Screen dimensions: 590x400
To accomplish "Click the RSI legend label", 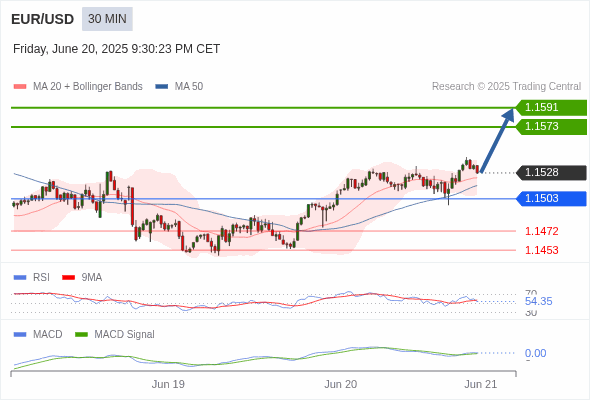I will point(41,277).
